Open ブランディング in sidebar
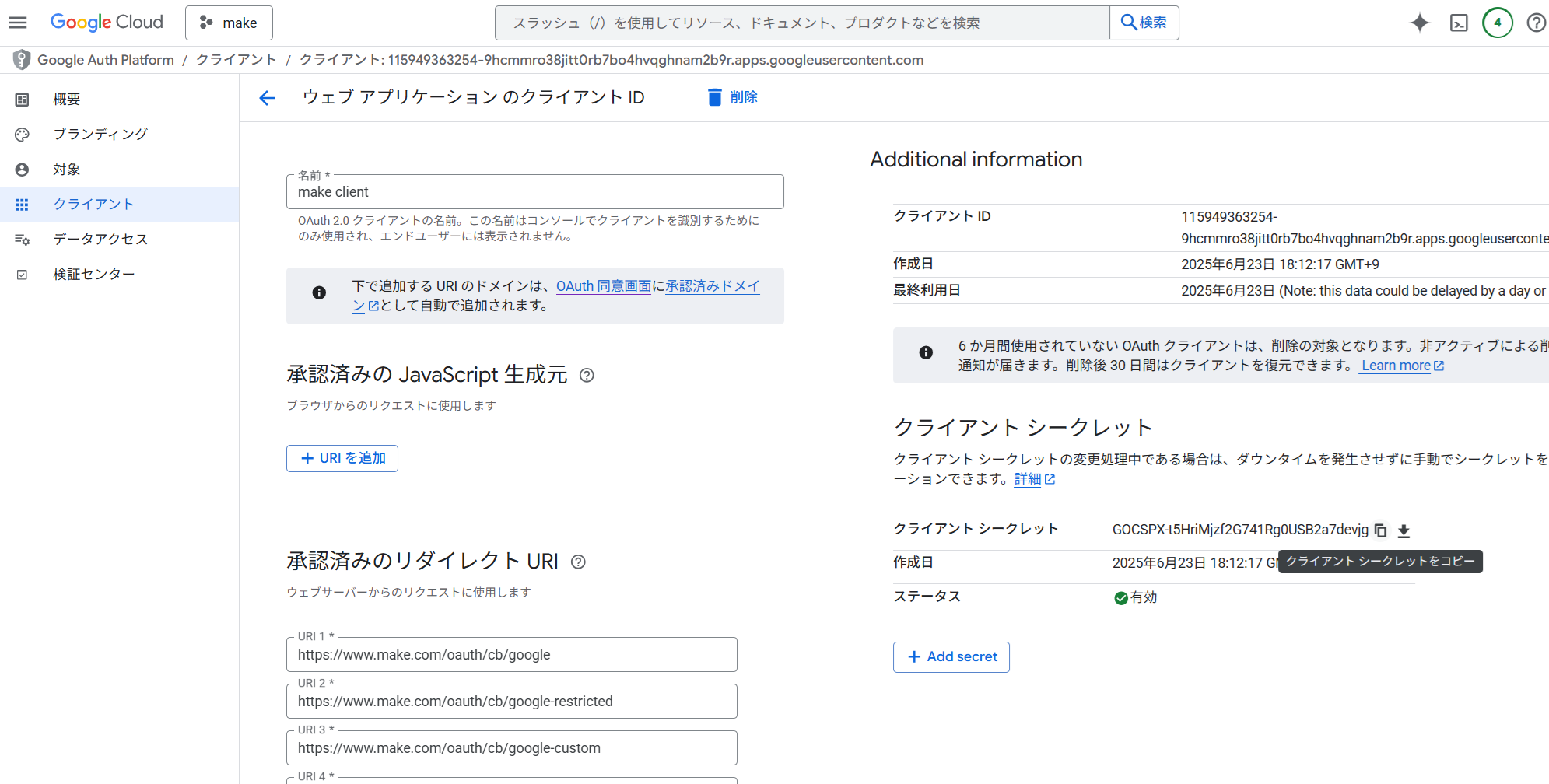 tap(119, 134)
